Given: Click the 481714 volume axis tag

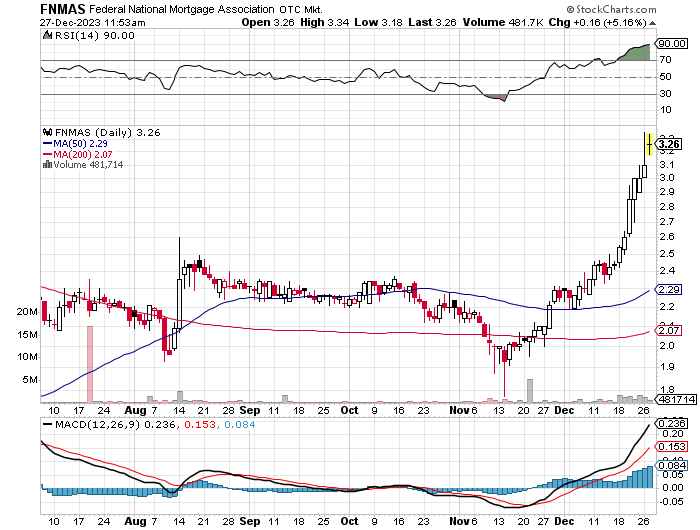Looking at the screenshot, I should pos(676,399).
